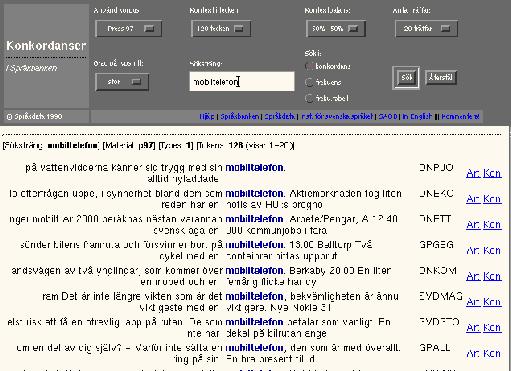
Task: Click the DNKOM source code
Action: click(x=438, y=270)
